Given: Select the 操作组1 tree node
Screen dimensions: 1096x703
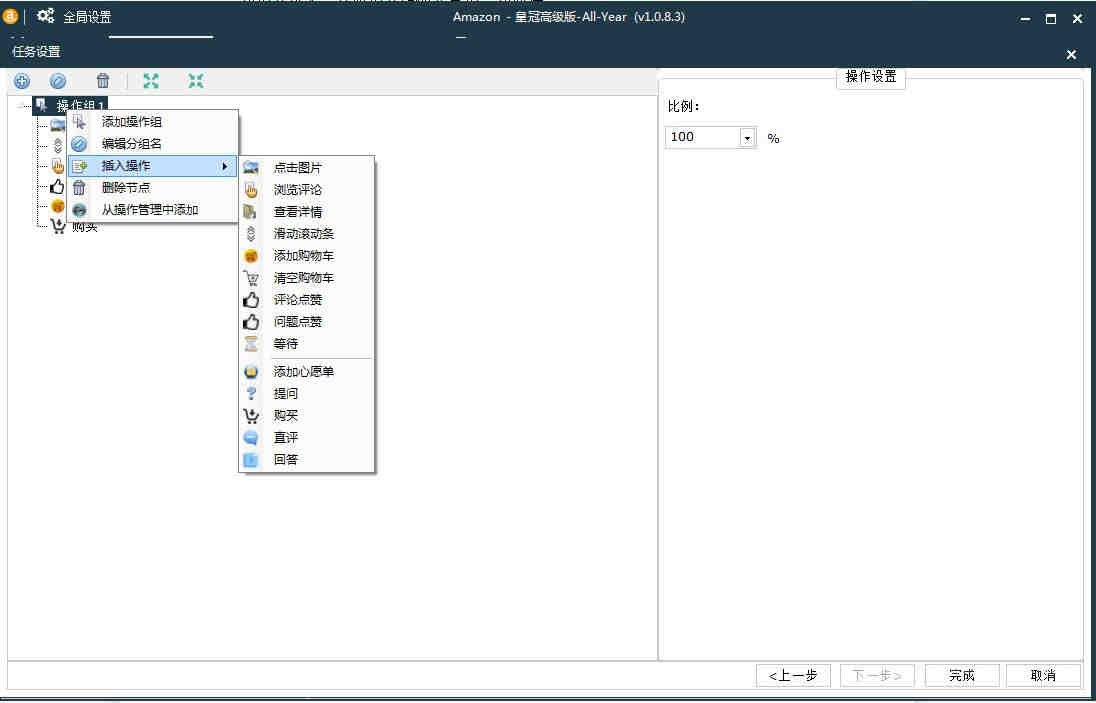Looking at the screenshot, I should tap(71, 106).
